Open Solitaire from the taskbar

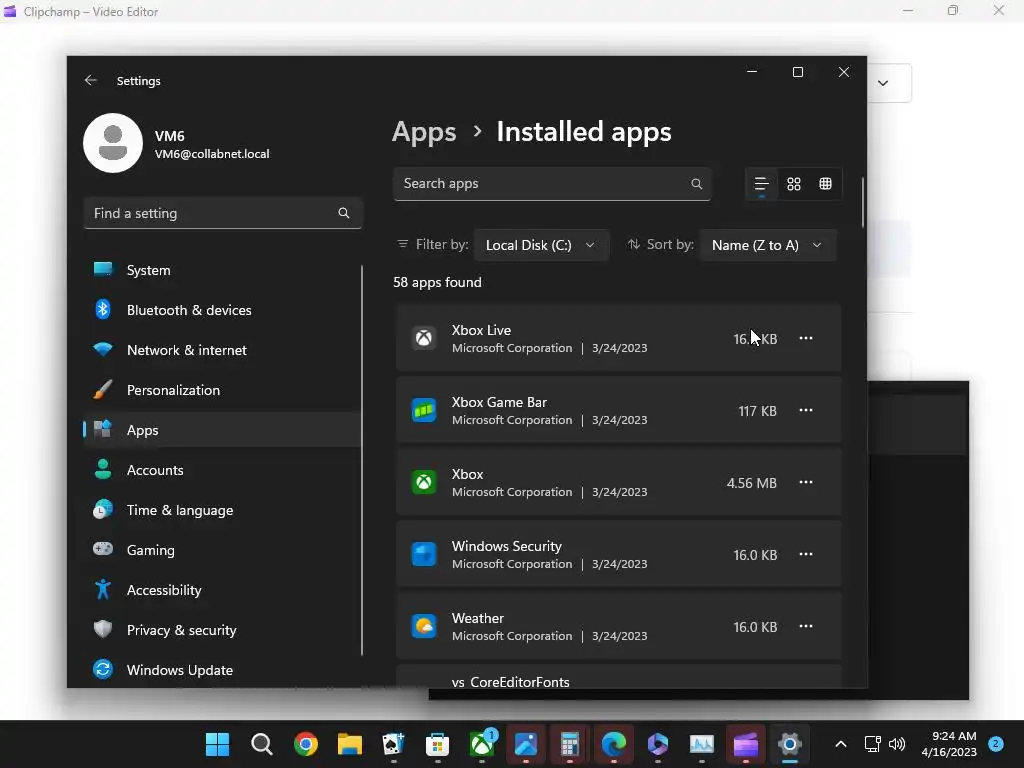tap(393, 744)
